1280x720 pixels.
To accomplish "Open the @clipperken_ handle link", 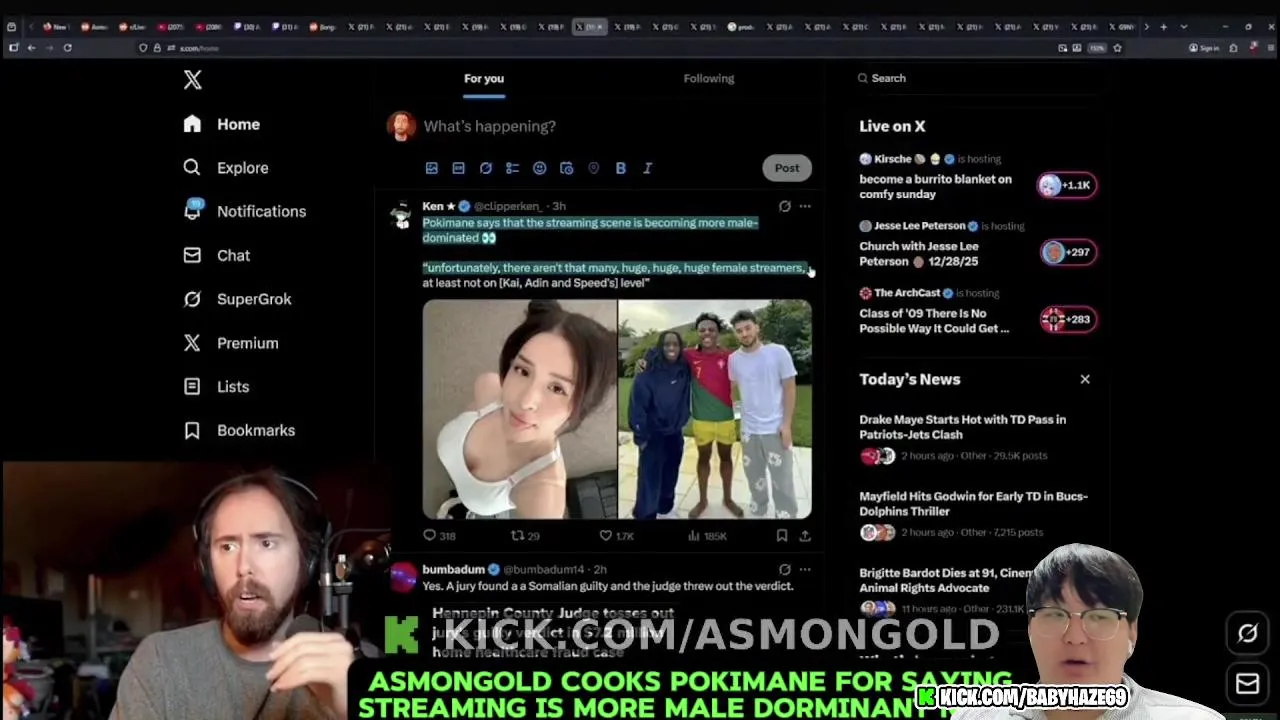I will point(507,206).
